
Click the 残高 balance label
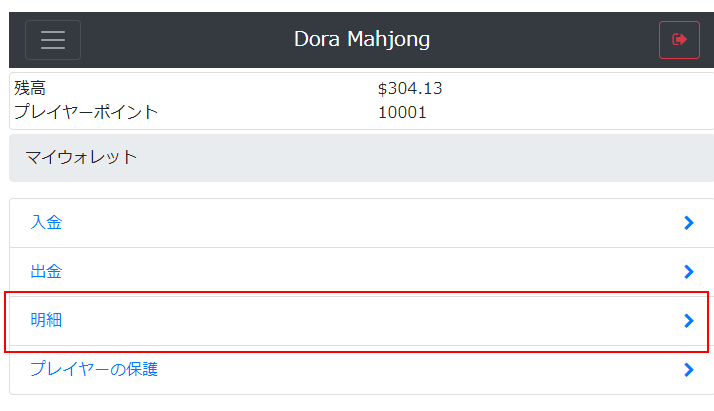point(30,88)
